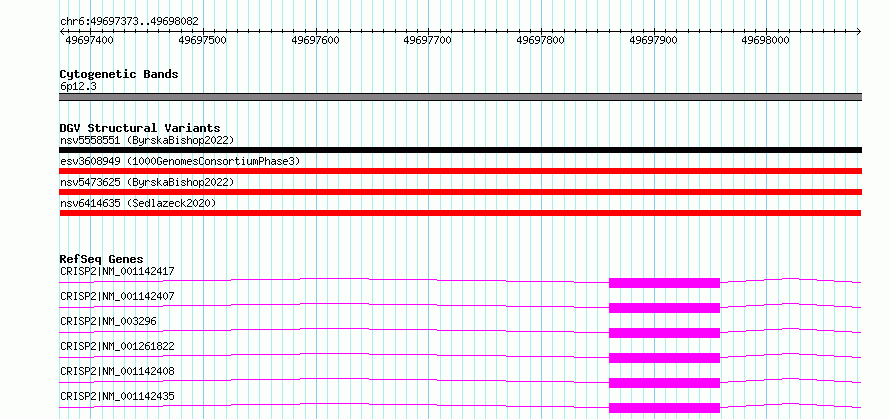
Task: Click the CRISP2|NM_001142417 transcript label
Action: [x=117, y=271]
